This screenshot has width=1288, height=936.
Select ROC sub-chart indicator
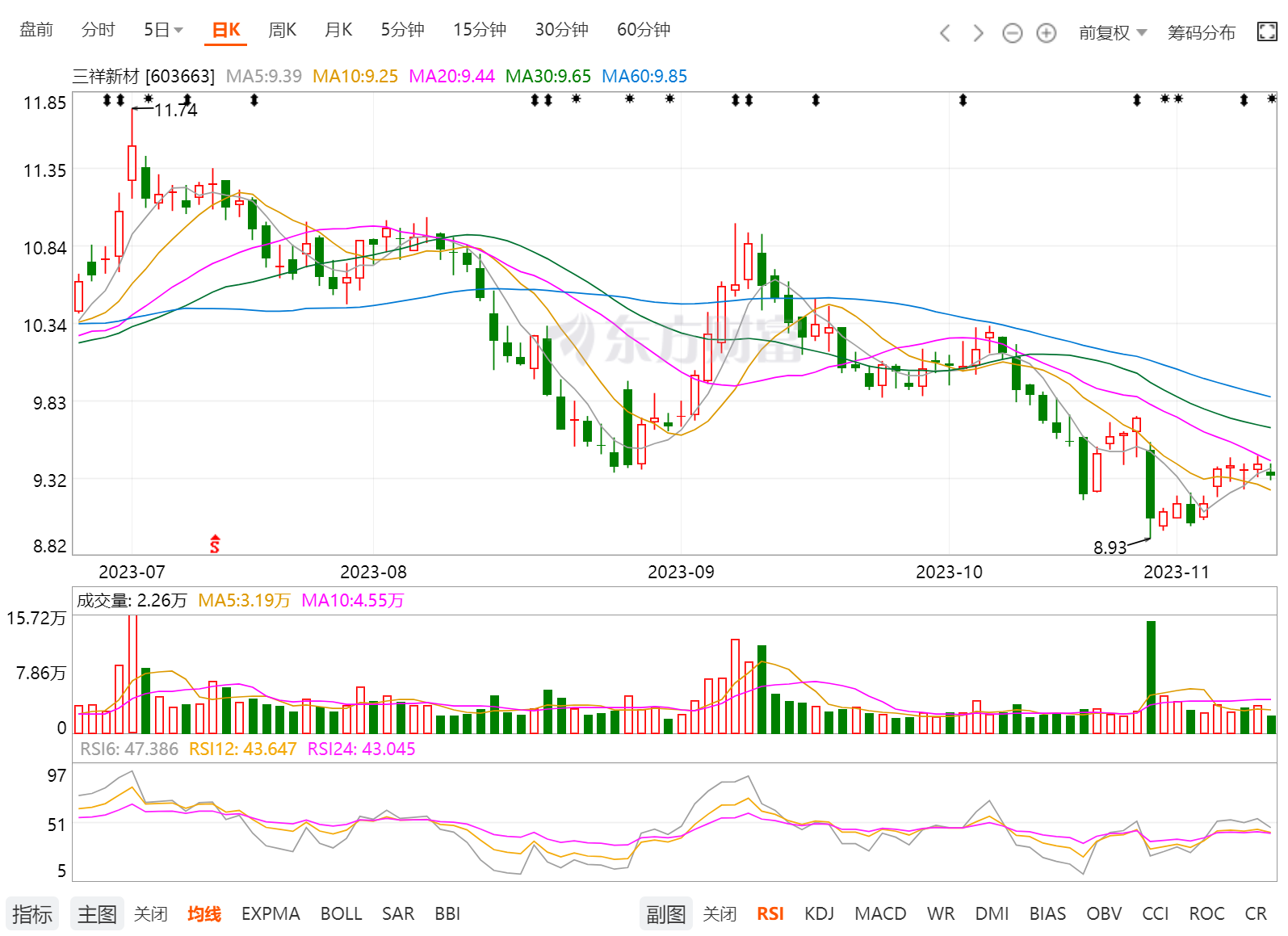point(1206,914)
